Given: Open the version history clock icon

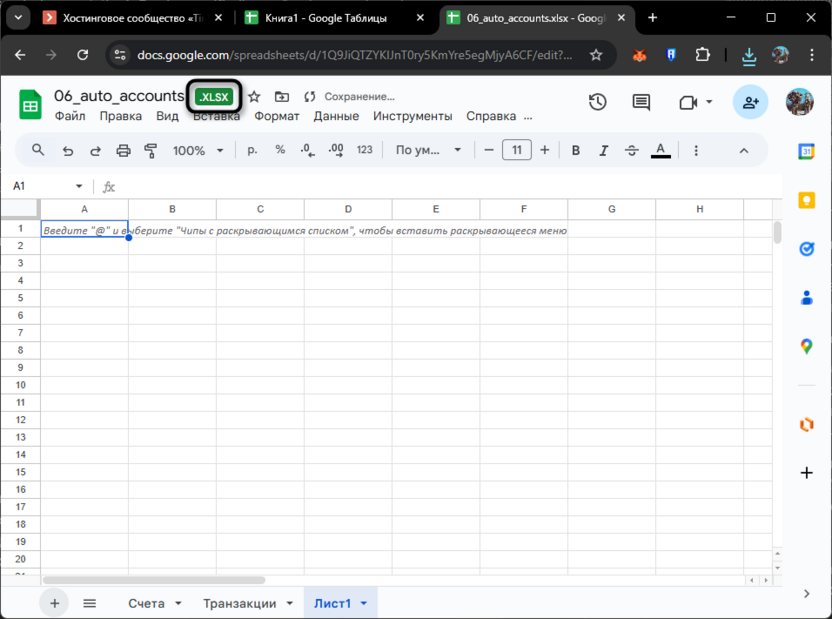Looking at the screenshot, I should (598, 102).
